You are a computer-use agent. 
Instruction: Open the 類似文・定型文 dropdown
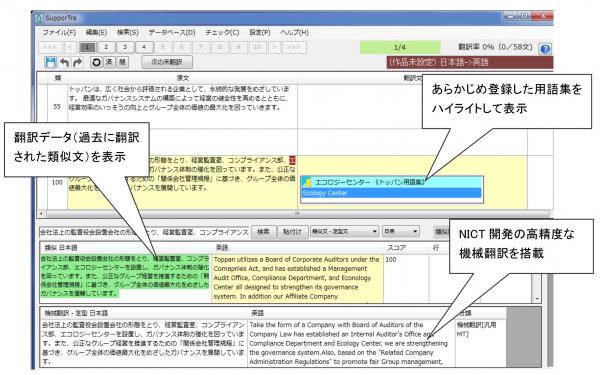344,232
